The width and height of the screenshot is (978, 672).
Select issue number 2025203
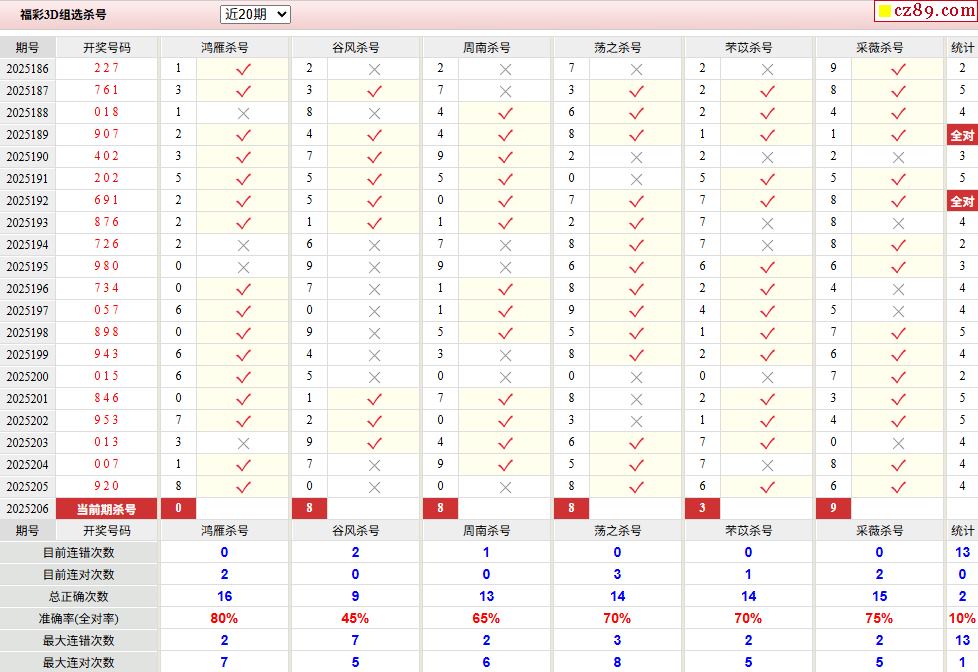(x=27, y=442)
